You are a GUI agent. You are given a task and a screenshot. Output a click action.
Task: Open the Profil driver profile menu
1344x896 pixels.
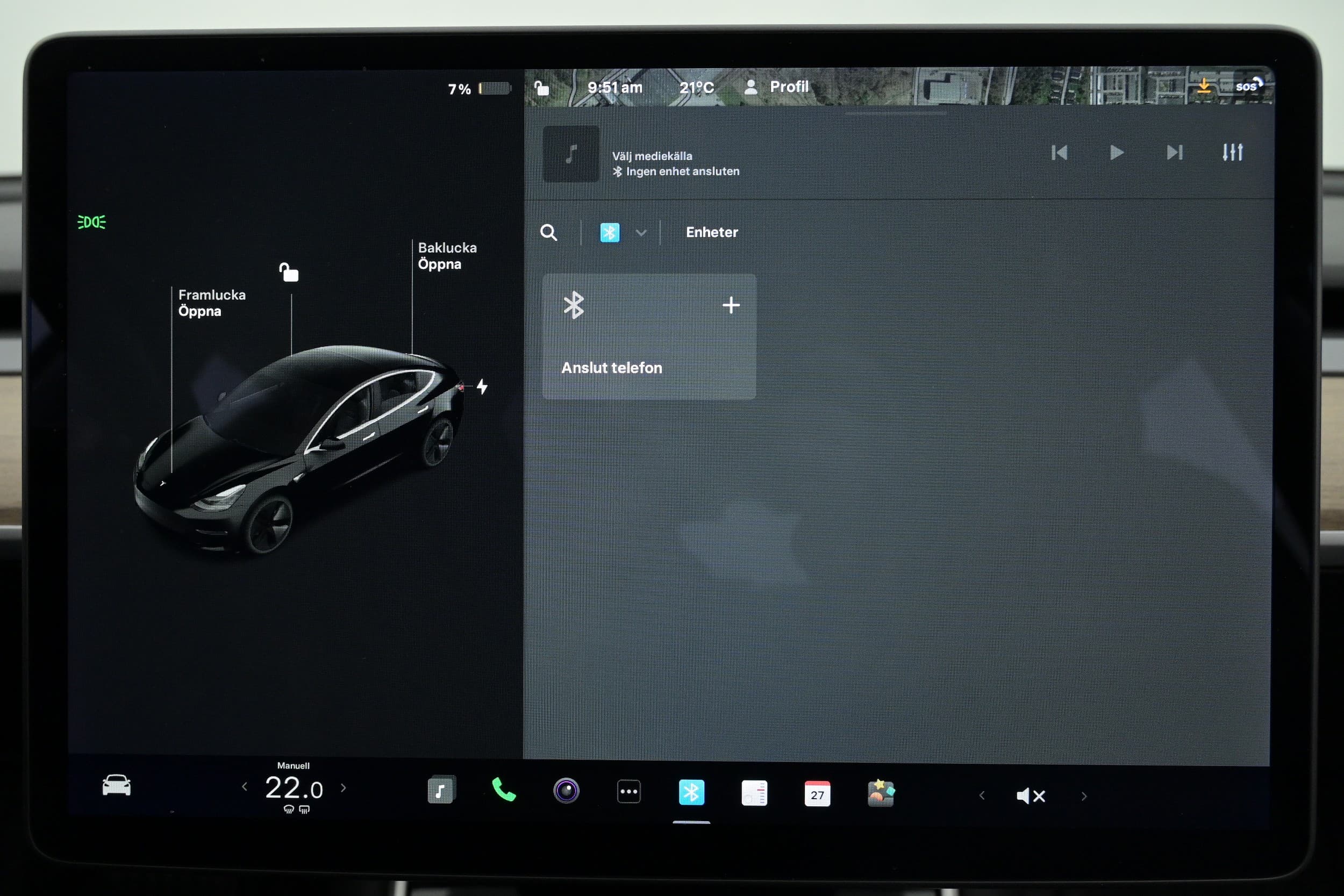pyautogui.click(x=777, y=87)
